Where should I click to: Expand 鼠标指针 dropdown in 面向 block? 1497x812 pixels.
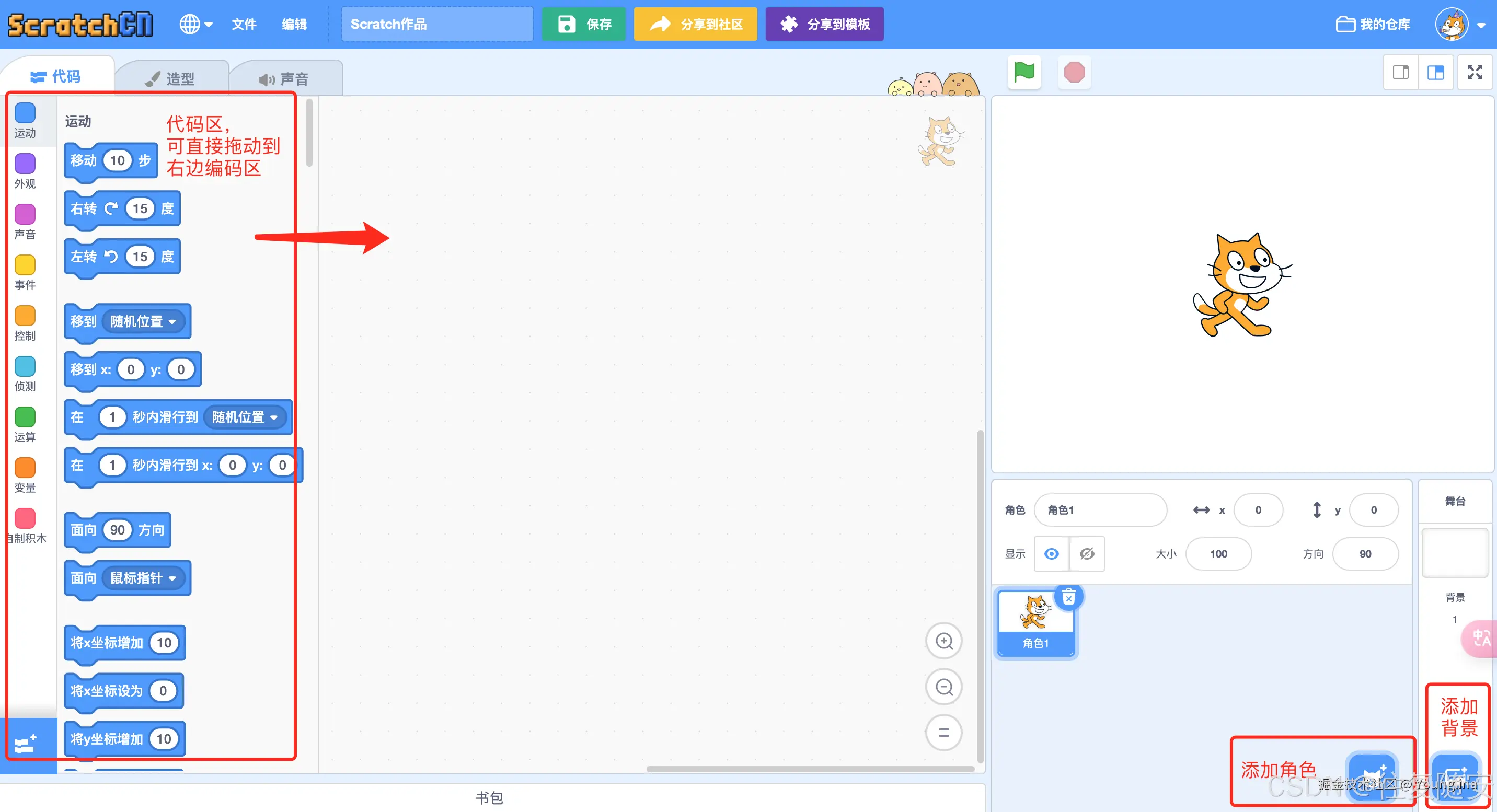click(172, 578)
